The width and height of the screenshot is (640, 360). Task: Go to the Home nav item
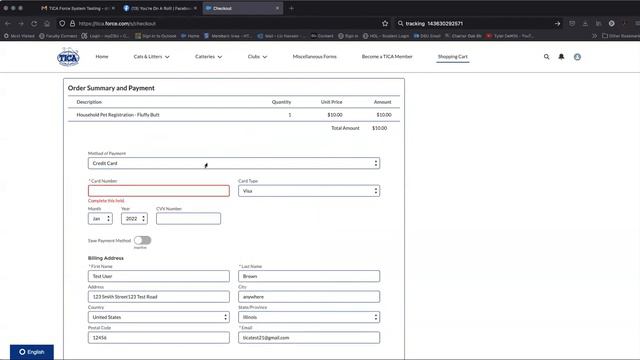(102, 57)
